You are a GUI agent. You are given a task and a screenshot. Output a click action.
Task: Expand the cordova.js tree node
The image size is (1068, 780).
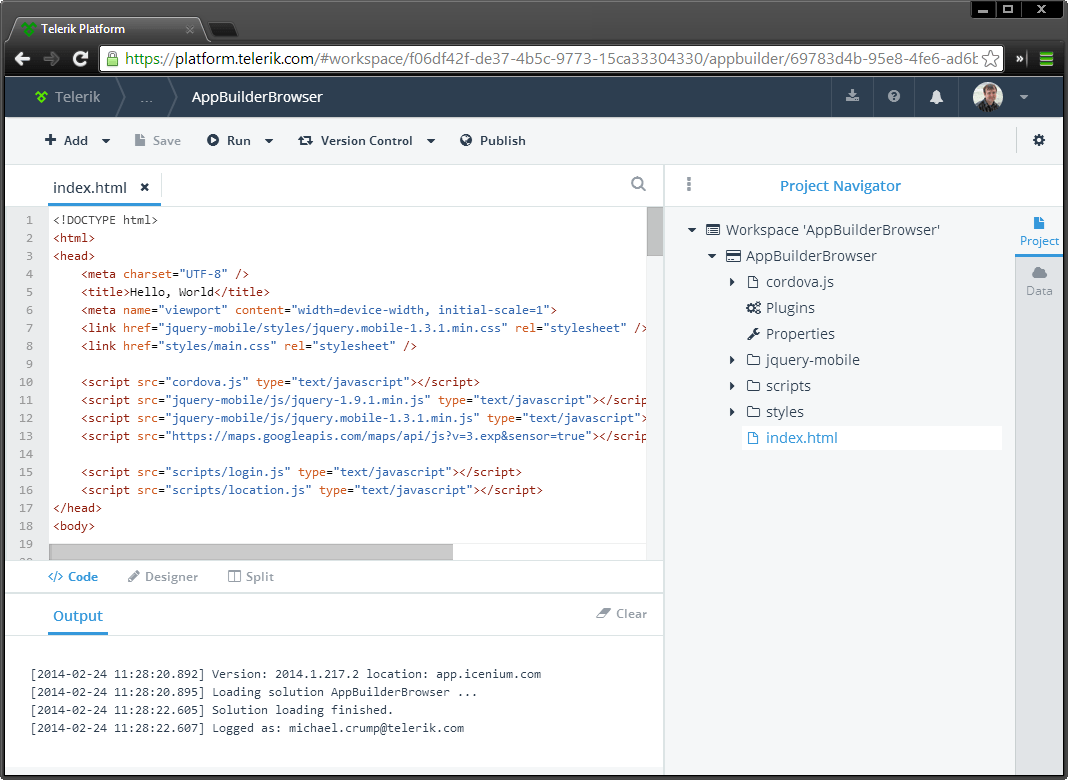coord(732,282)
